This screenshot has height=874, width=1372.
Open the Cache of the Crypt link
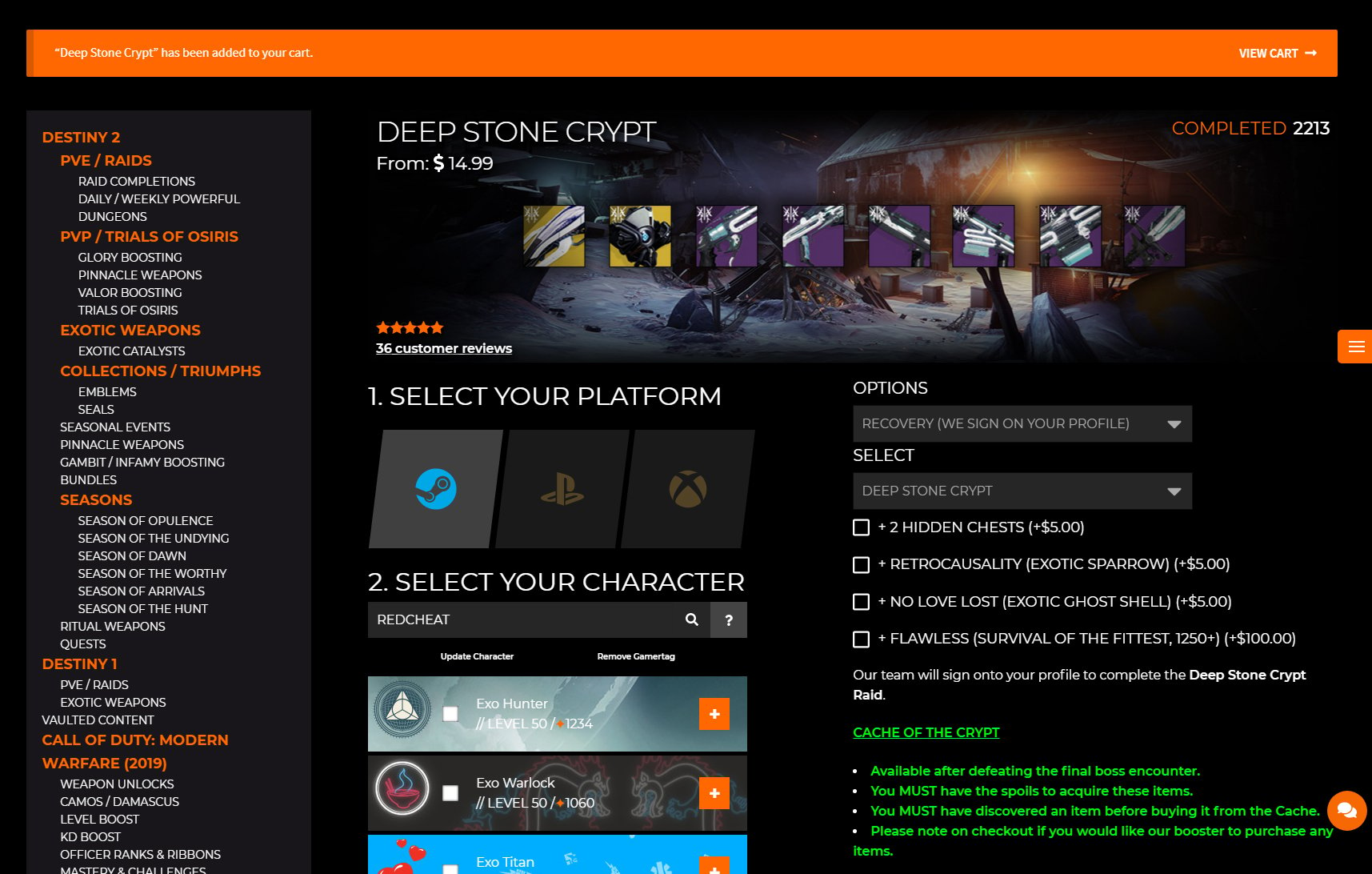coord(926,732)
